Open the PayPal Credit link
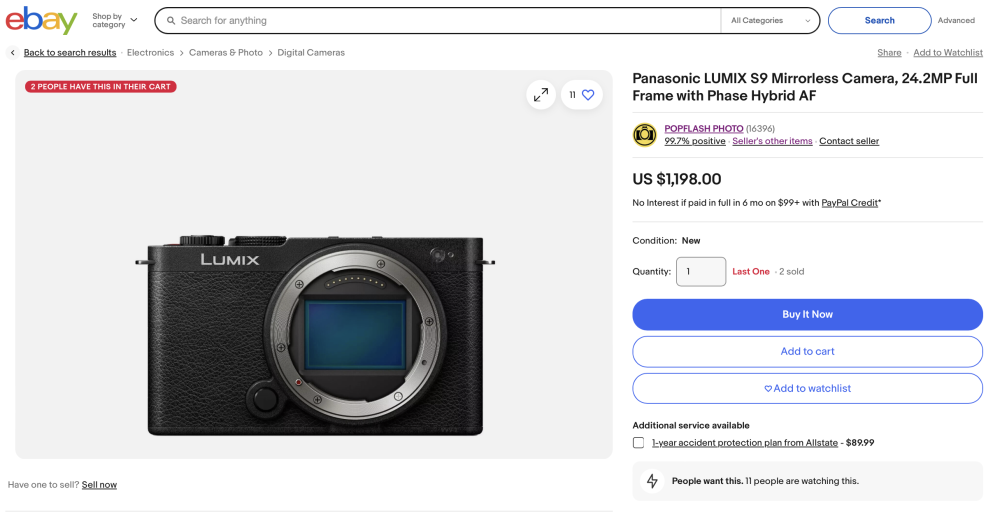The width and height of the screenshot is (1000, 512). click(x=850, y=203)
